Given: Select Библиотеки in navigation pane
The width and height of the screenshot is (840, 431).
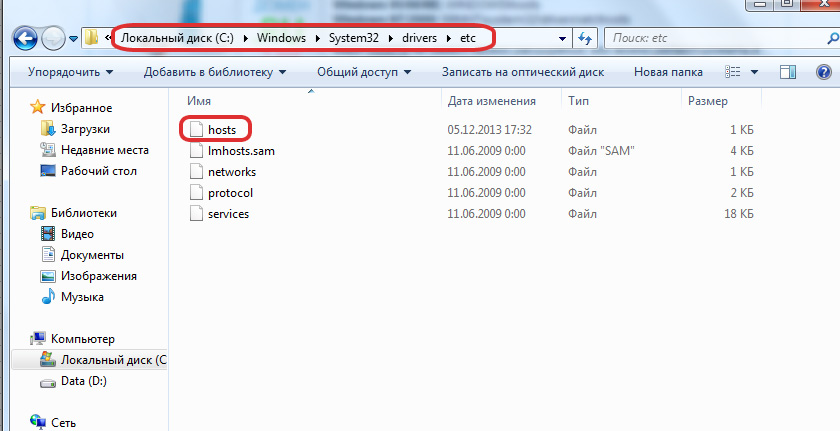Looking at the screenshot, I should pyautogui.click(x=84, y=213).
